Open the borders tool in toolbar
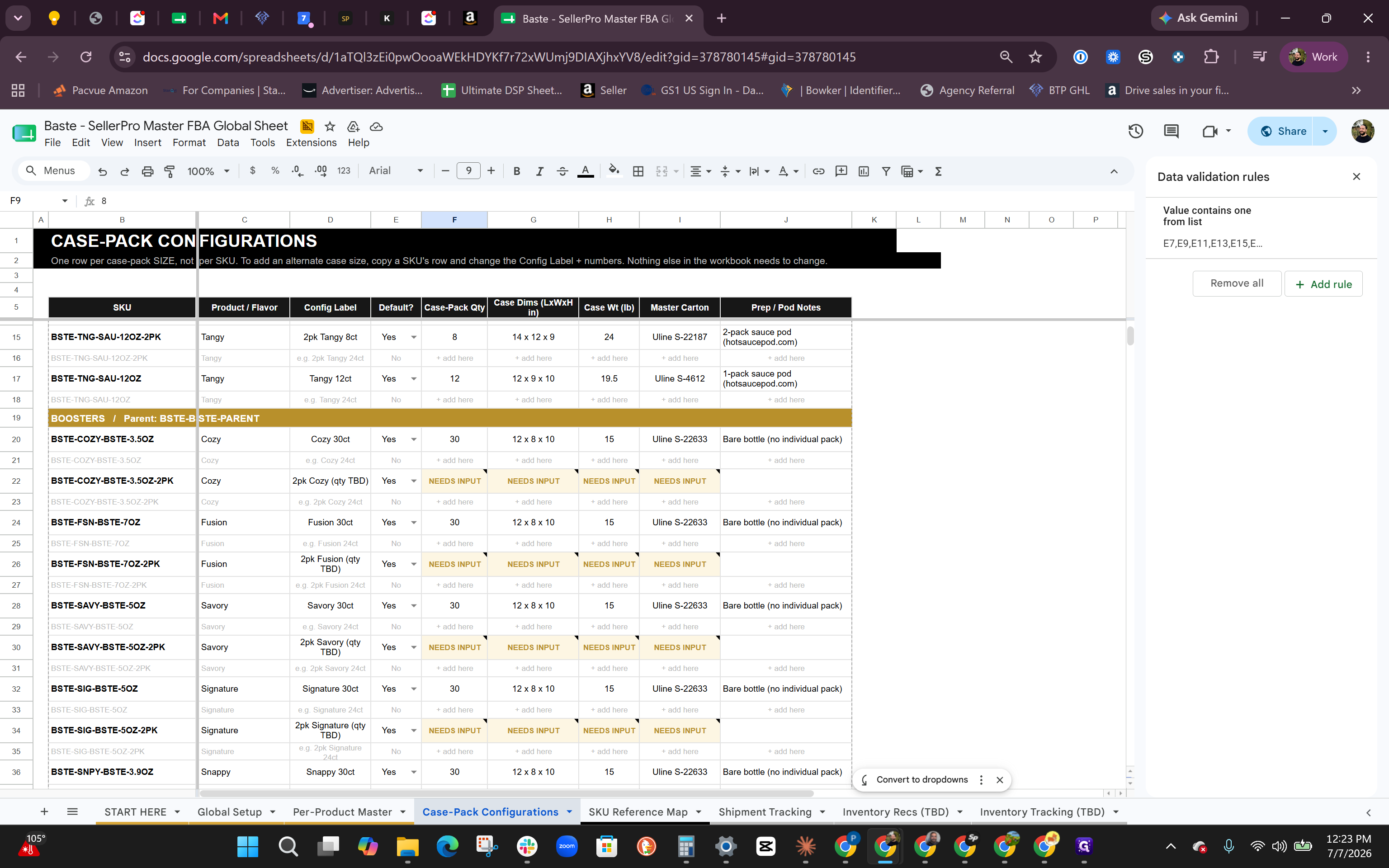 coord(638,171)
